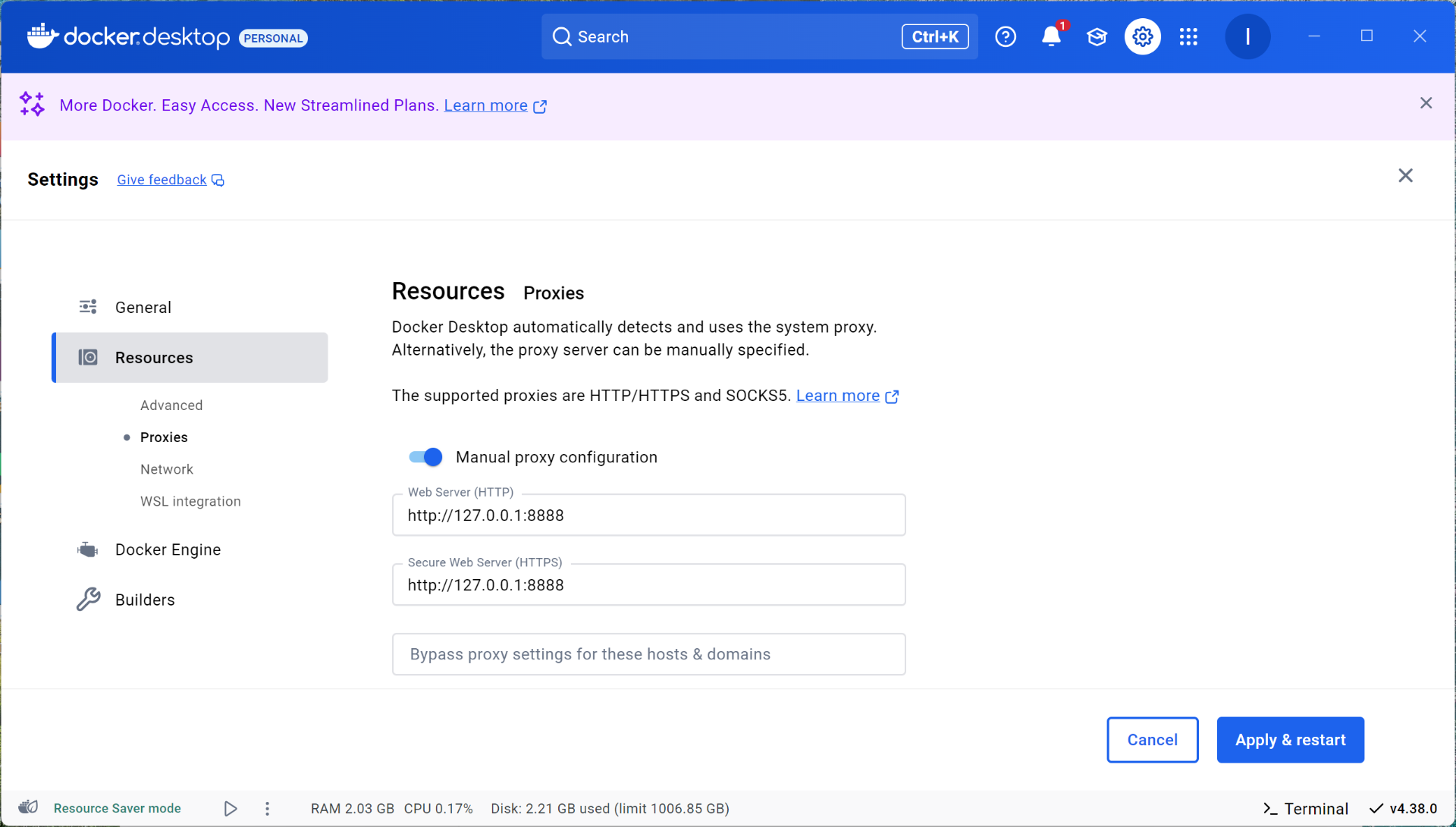
Task: Open the apps grid icon
Action: (x=1188, y=36)
